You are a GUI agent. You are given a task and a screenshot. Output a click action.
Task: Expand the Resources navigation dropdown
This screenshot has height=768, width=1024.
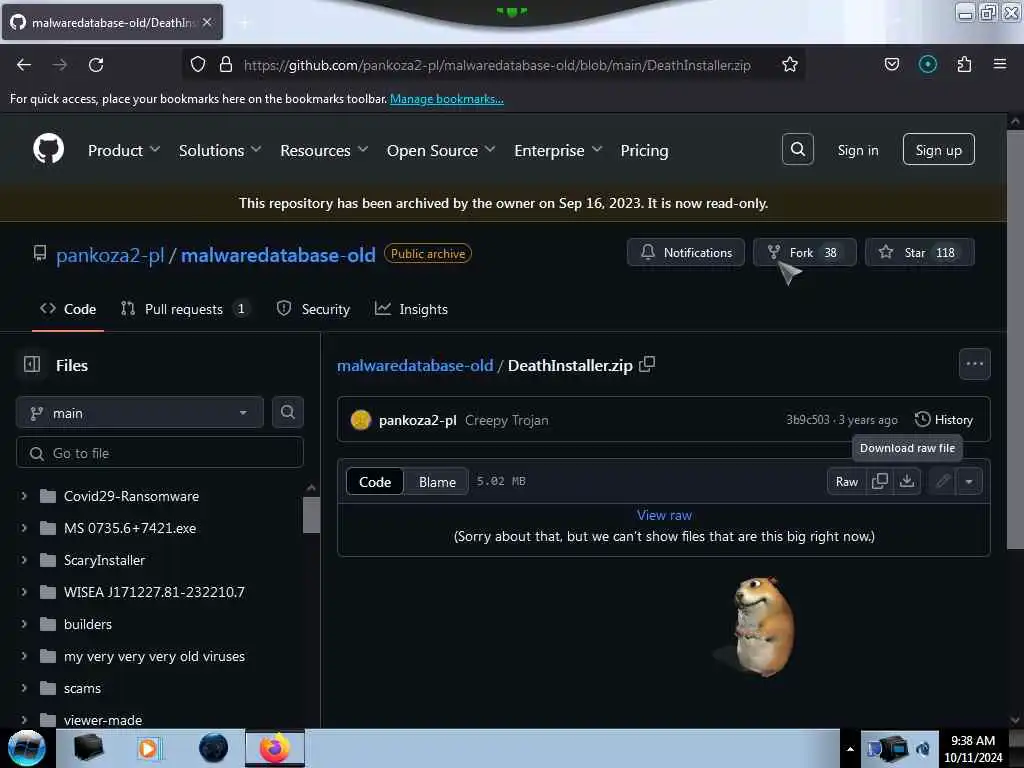tap(324, 150)
